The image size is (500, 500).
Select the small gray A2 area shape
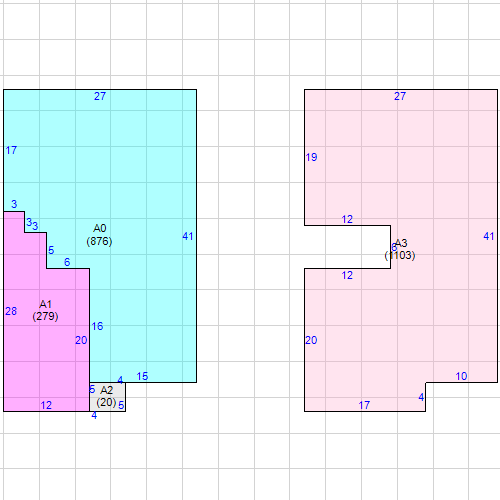[107, 397]
